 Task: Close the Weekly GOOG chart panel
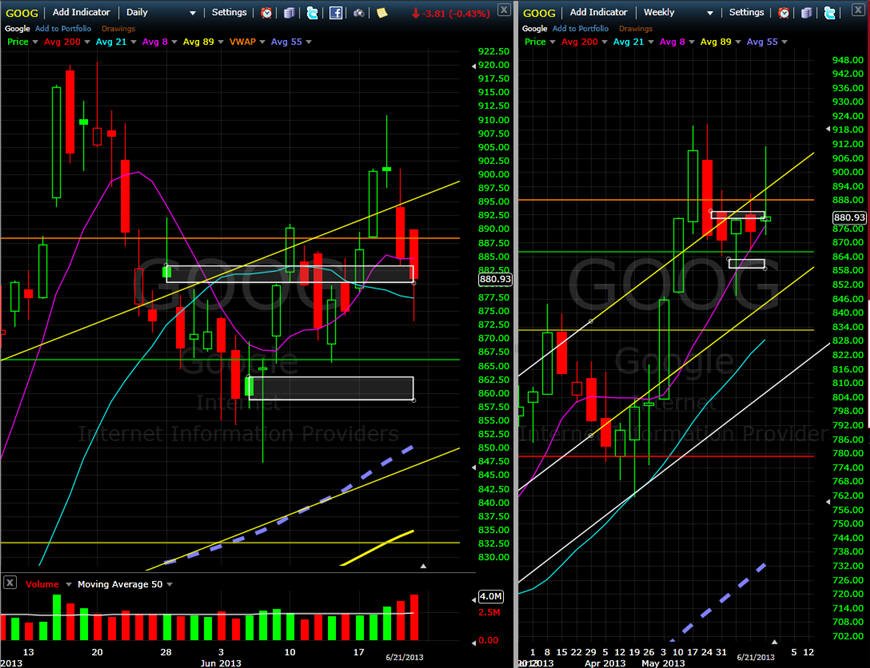[860, 10]
